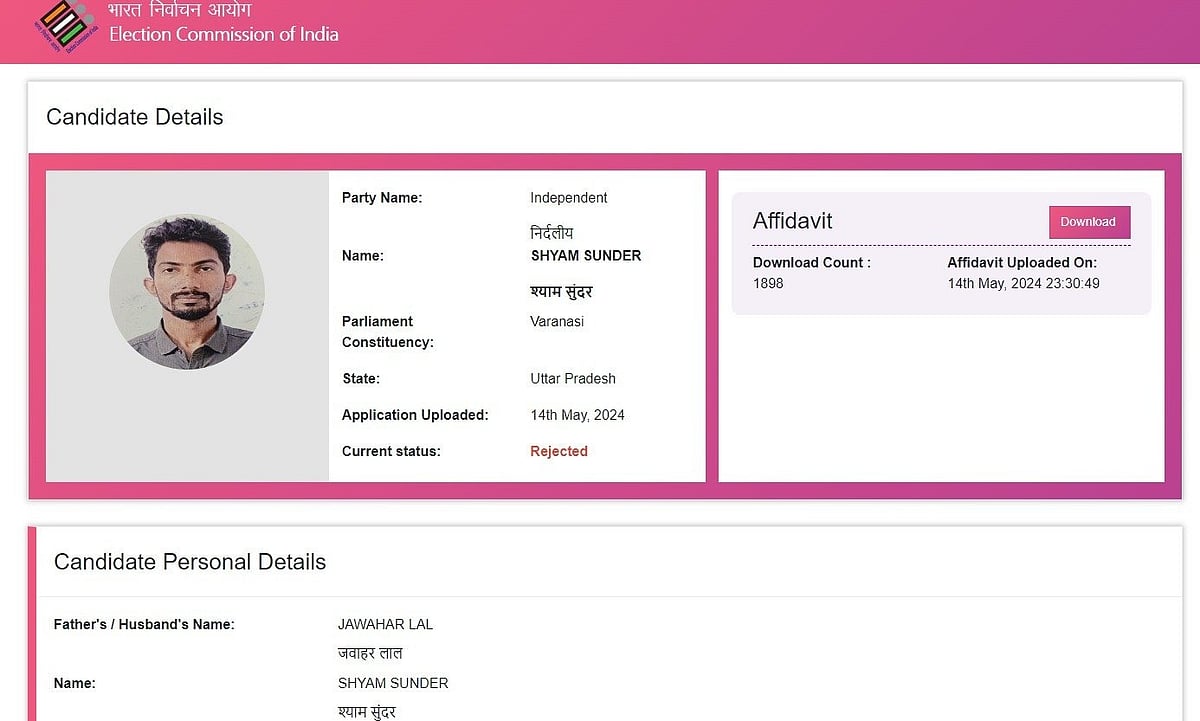
Task: Select the constituency value 'Varanasi'
Action: [x=556, y=322]
